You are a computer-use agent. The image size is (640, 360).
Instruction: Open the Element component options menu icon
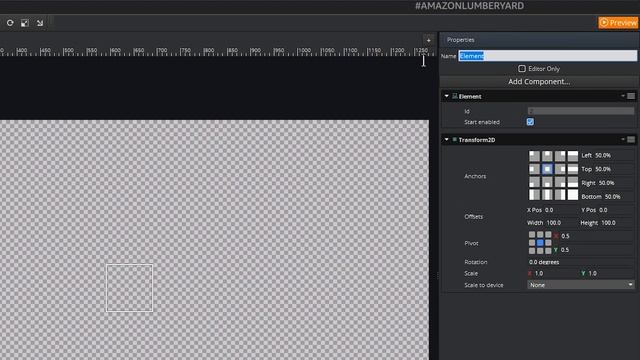coord(631,96)
